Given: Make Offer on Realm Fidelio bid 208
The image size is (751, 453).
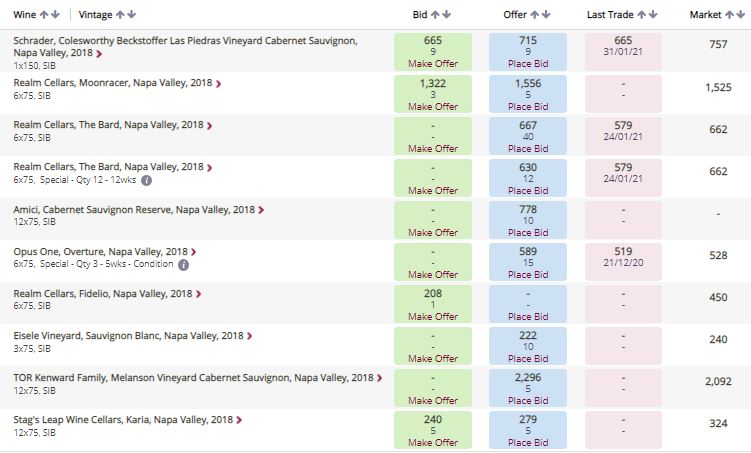Looking at the screenshot, I should [x=433, y=317].
